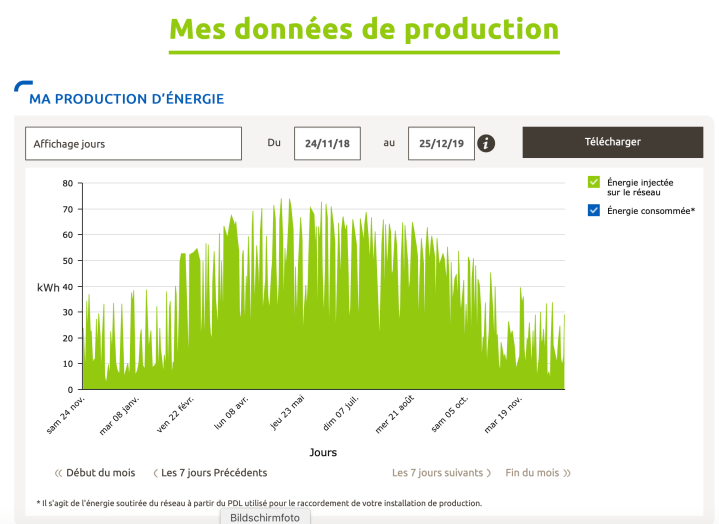The height and width of the screenshot is (524, 719).
Task: Click the MA PRODUCTION D'ÉNERGIE heading
Action: 126,99
